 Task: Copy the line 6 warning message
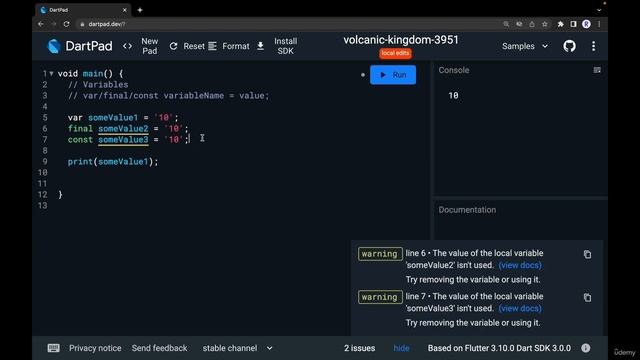[x=587, y=255]
